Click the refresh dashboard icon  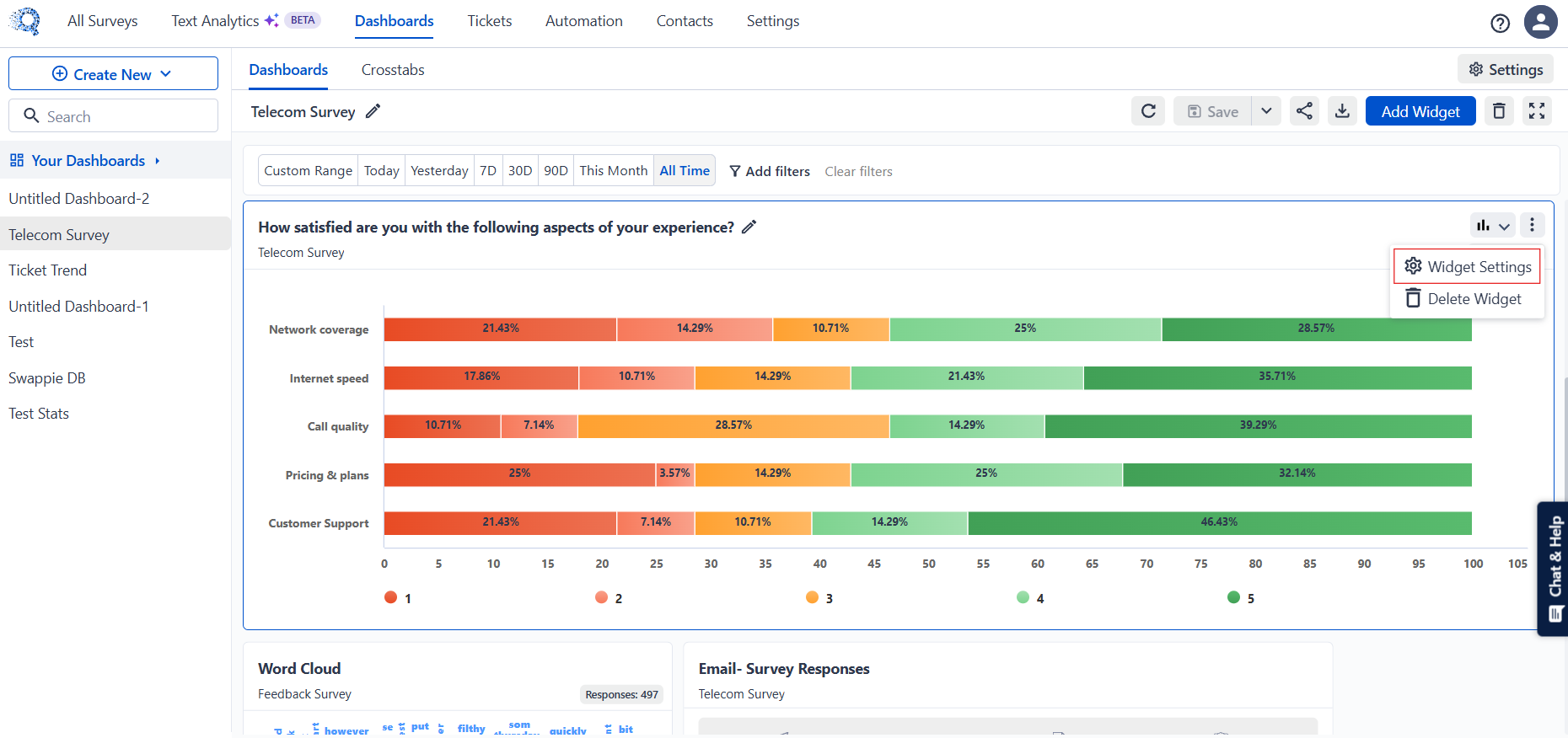[x=1148, y=111]
